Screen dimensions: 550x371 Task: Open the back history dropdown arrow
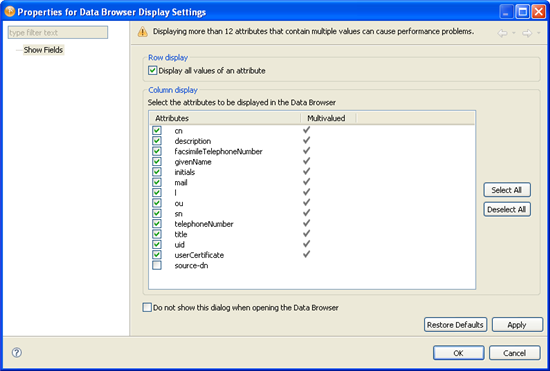[514, 33]
